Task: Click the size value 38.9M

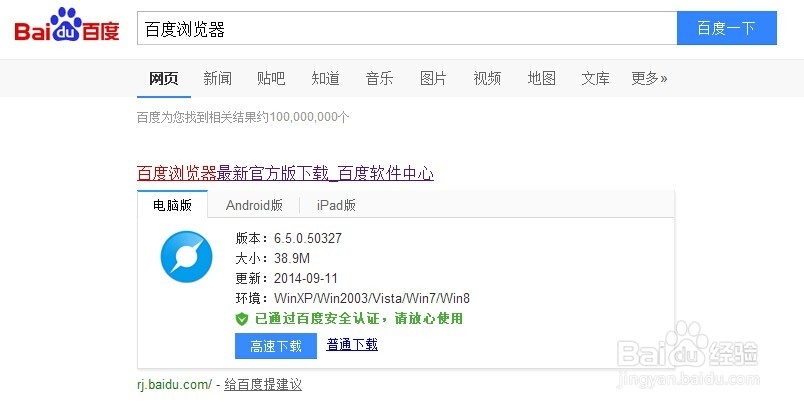Action: click(x=292, y=258)
